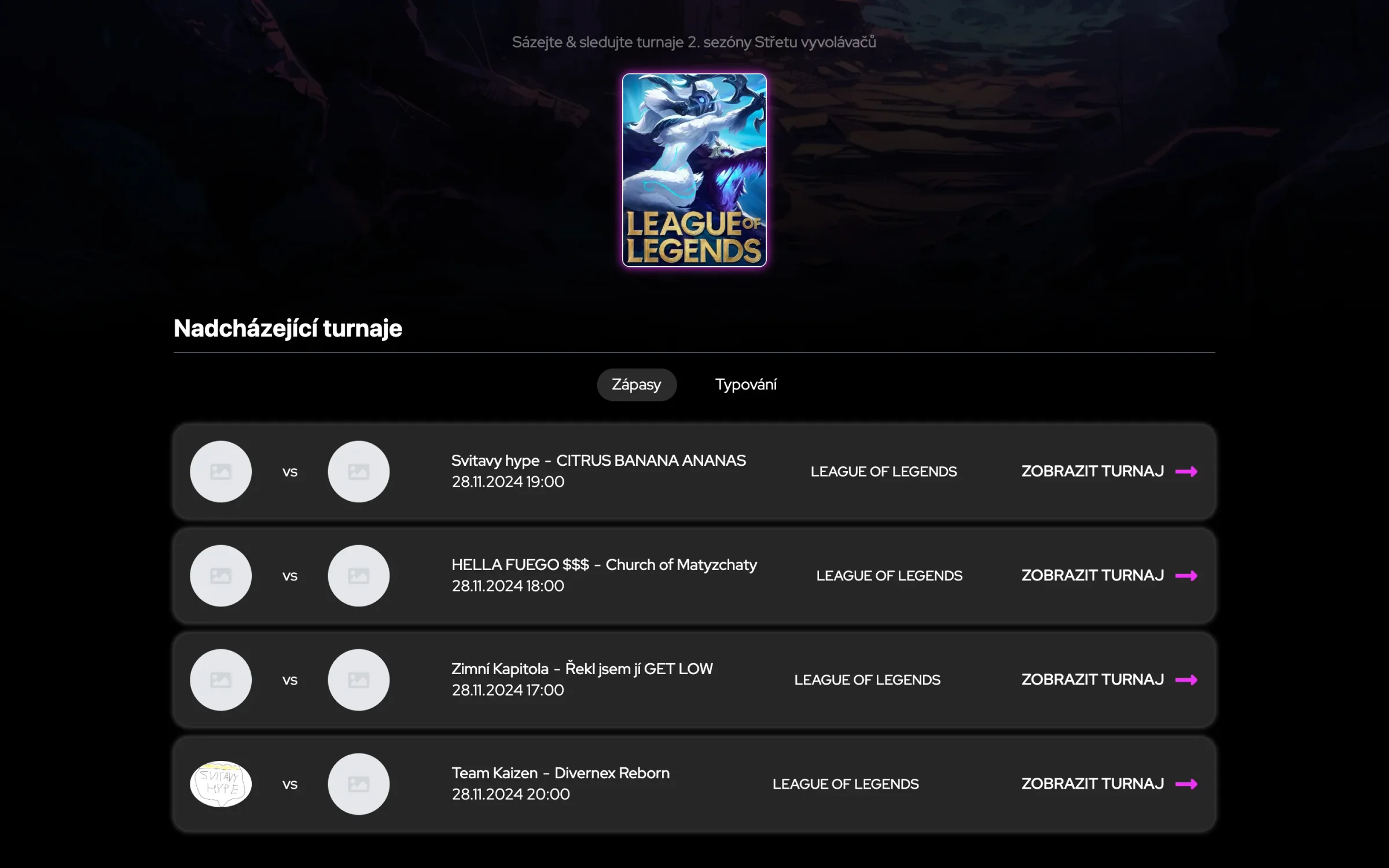The image size is (1389, 868).
Task: Click Zobrazit turnaj for Svitavy hype match
Action: pyautogui.click(x=1109, y=472)
